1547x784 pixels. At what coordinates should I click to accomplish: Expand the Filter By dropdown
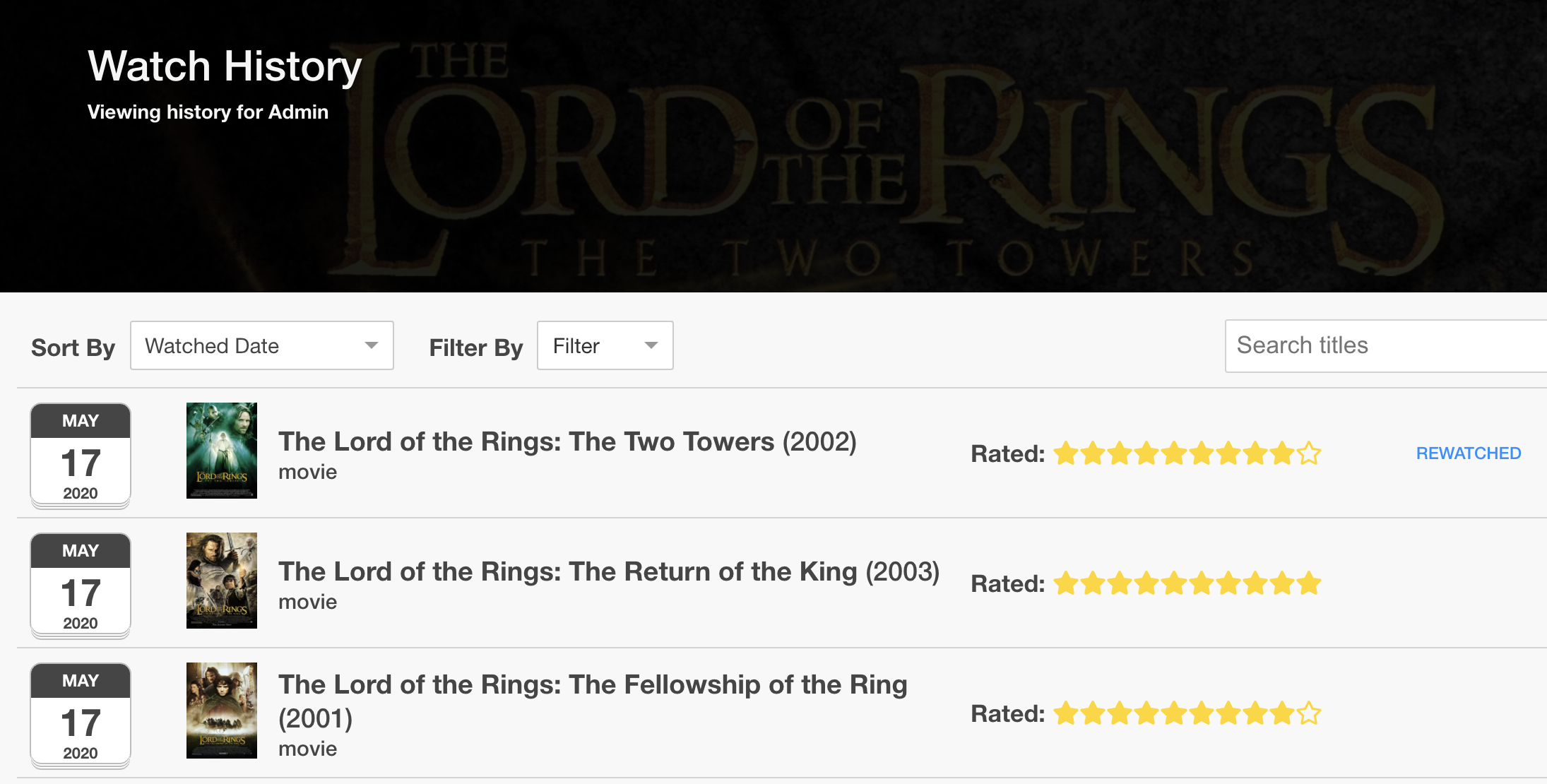point(605,345)
